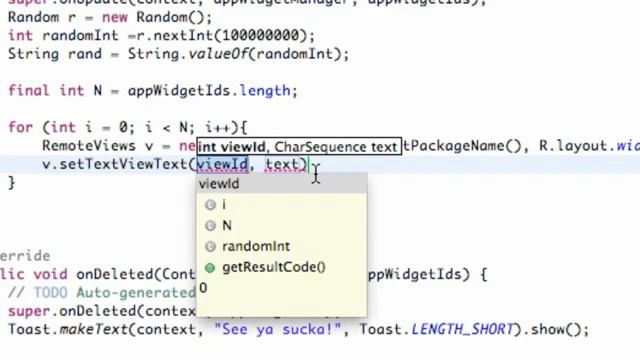Image resolution: width=640 pixels, height=360 pixels.
Task: Select the getResultCode() method suggestion
Action: [x=281, y=267]
